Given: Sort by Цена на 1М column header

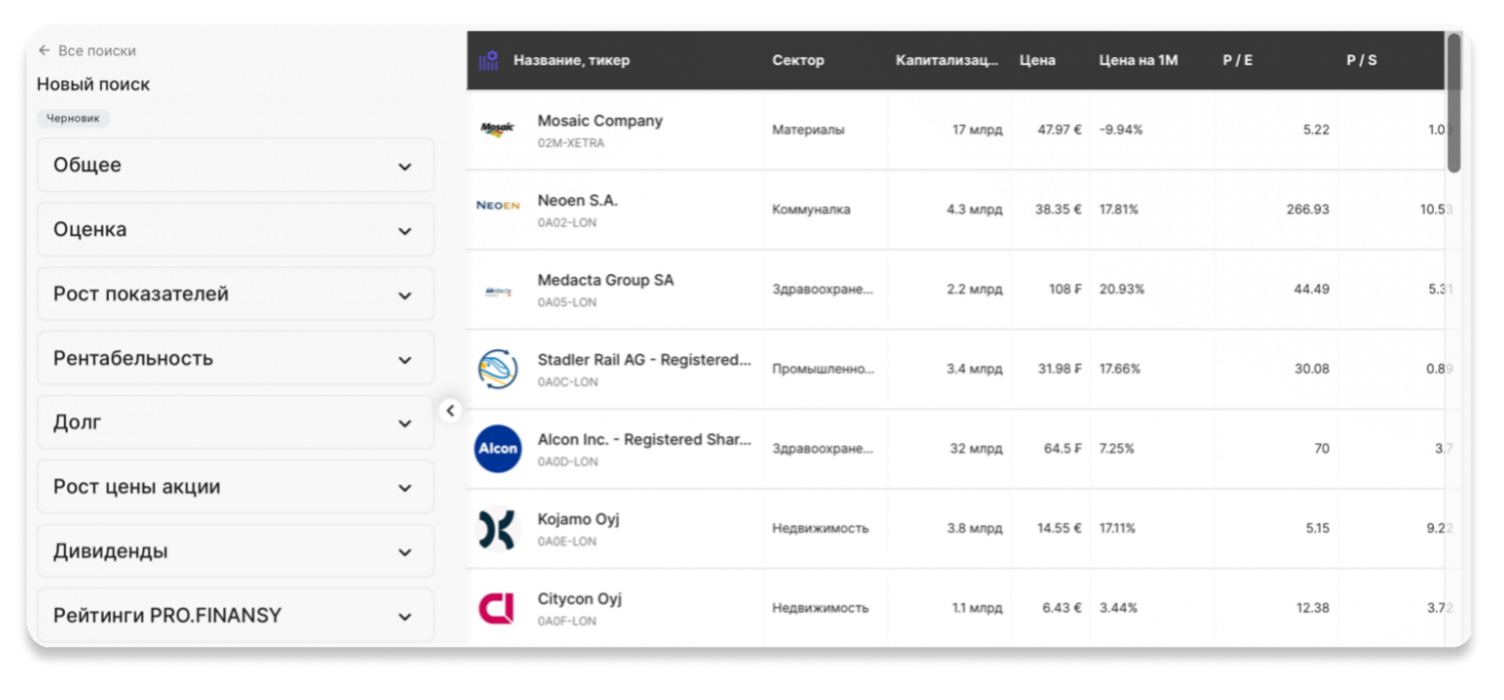Looking at the screenshot, I should 1138,61.
